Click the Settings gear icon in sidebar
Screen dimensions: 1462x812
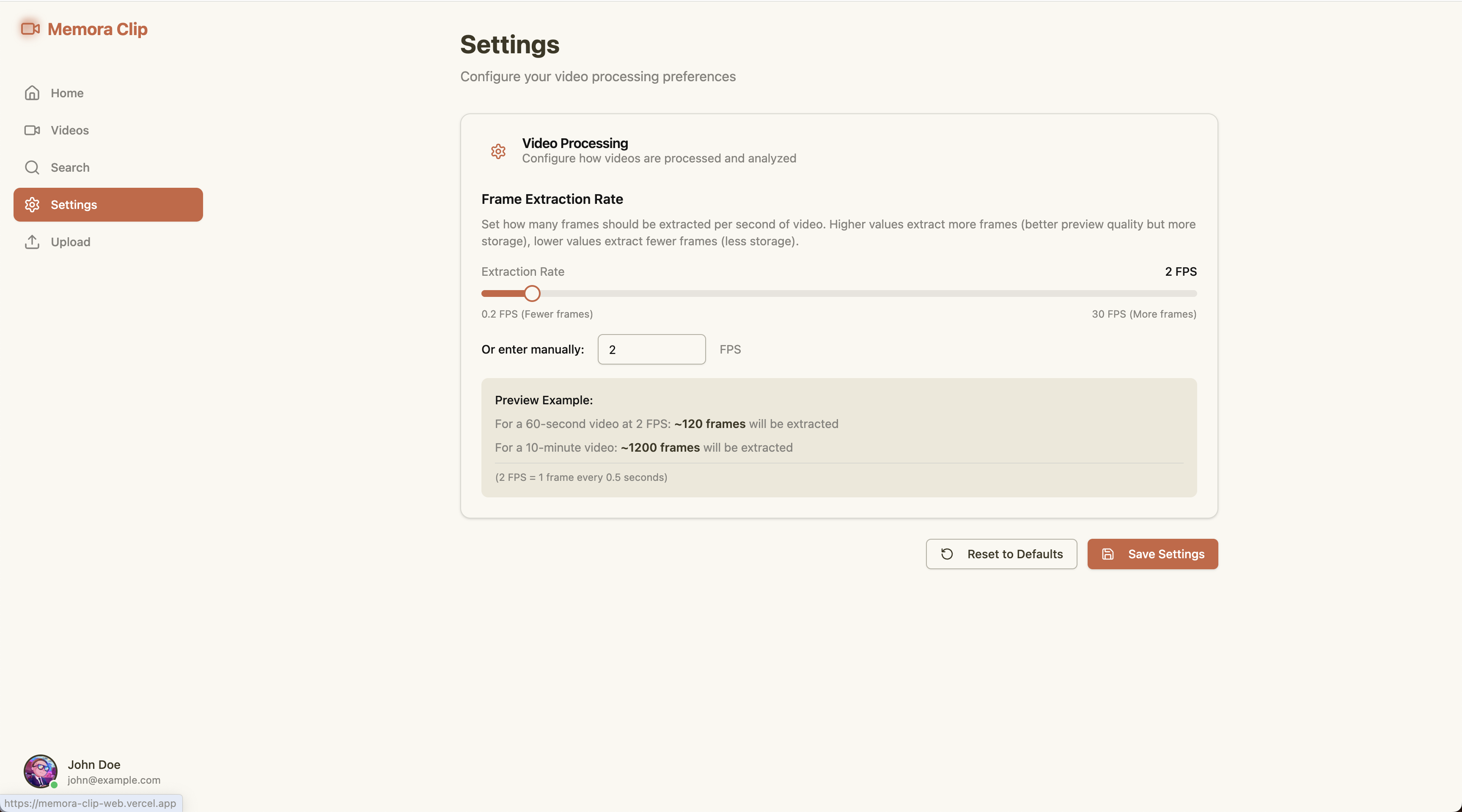click(x=32, y=204)
